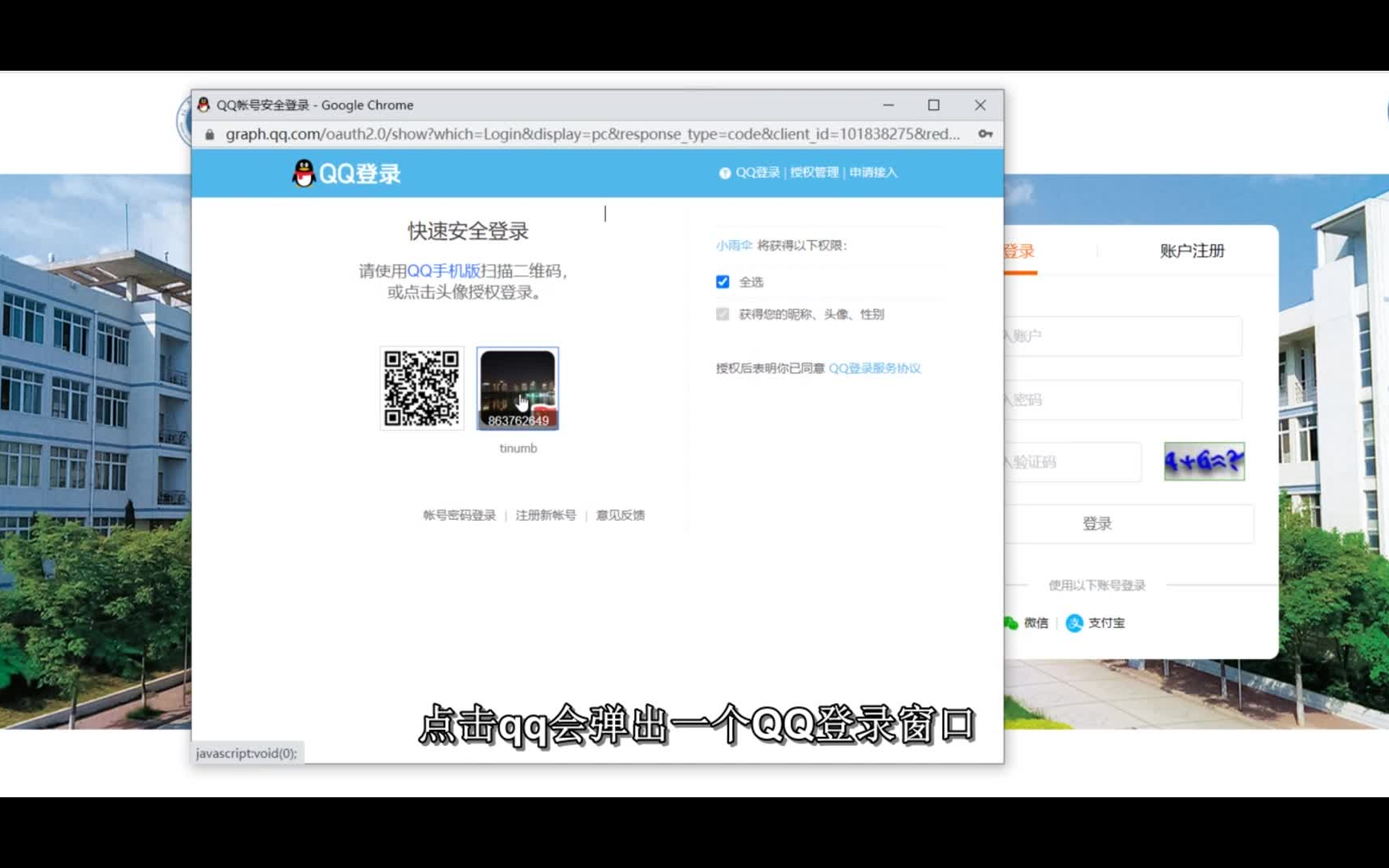Click the 快速安全登录 heading

[468, 231]
